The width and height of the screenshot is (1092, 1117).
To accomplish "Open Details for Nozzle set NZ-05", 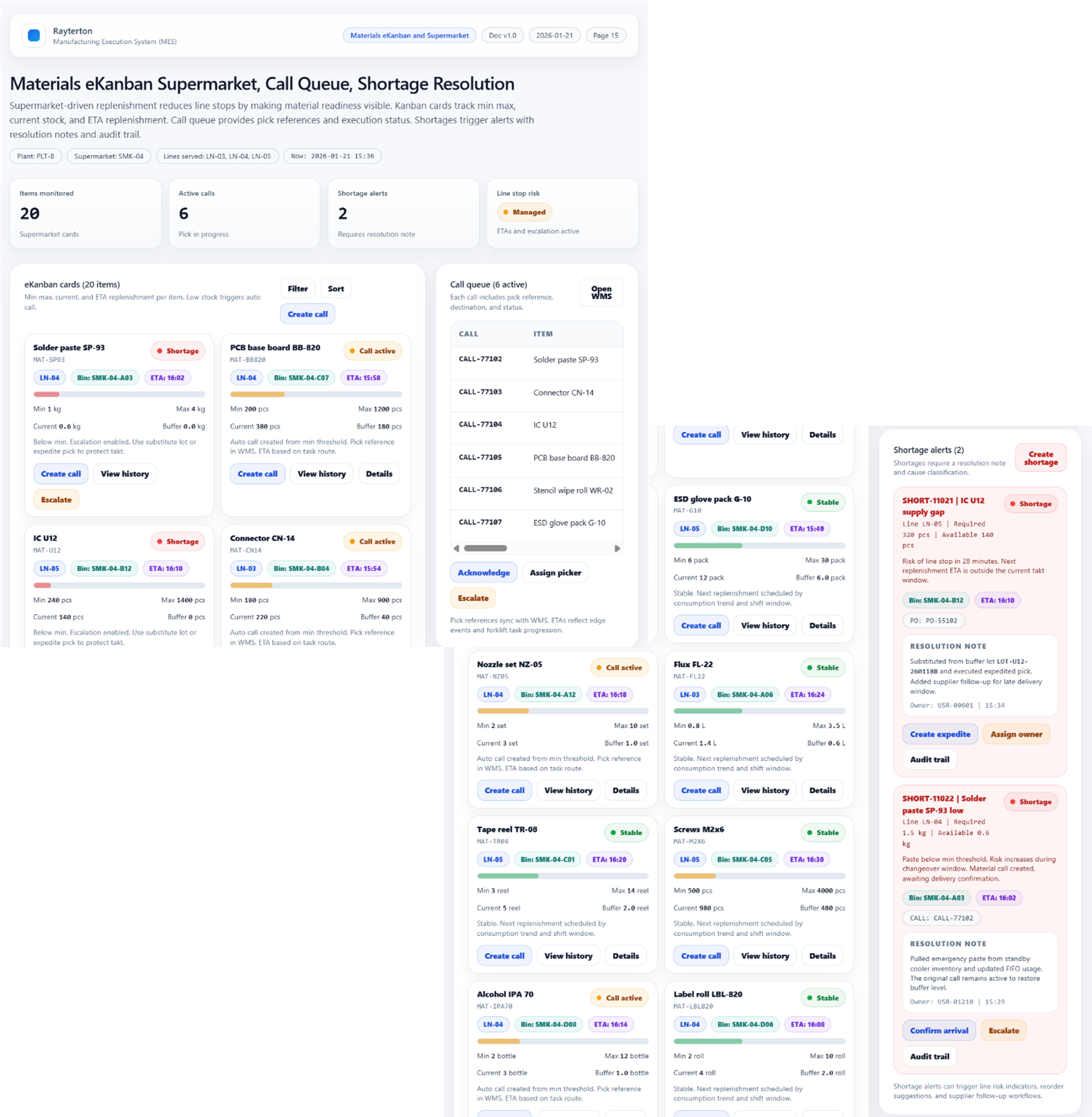I will [625, 791].
